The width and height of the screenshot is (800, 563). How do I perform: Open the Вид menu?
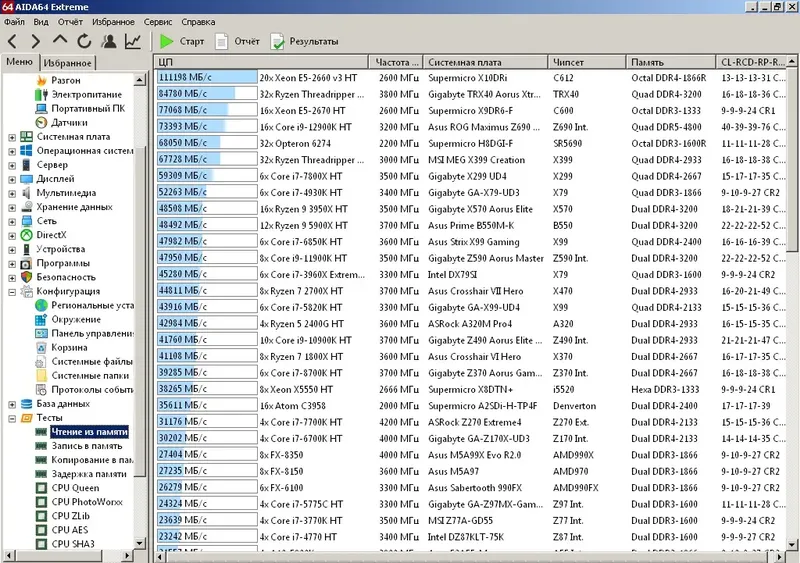click(41, 22)
